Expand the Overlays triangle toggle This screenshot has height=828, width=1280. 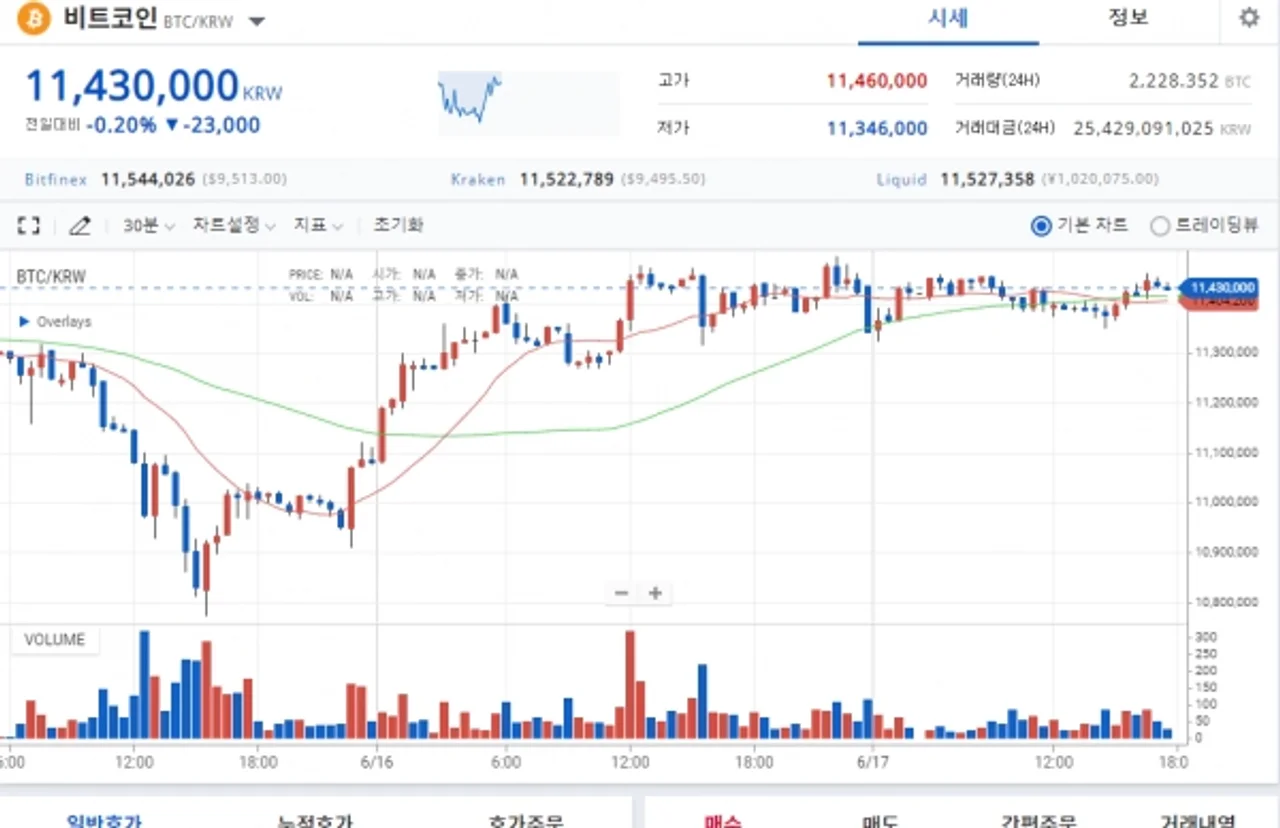pyautogui.click(x=25, y=322)
